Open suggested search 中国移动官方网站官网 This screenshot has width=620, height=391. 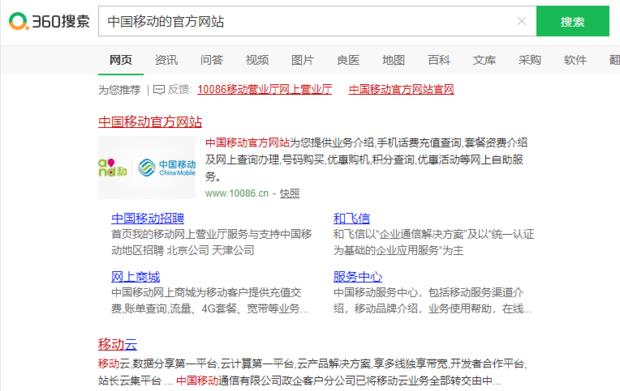(x=401, y=90)
